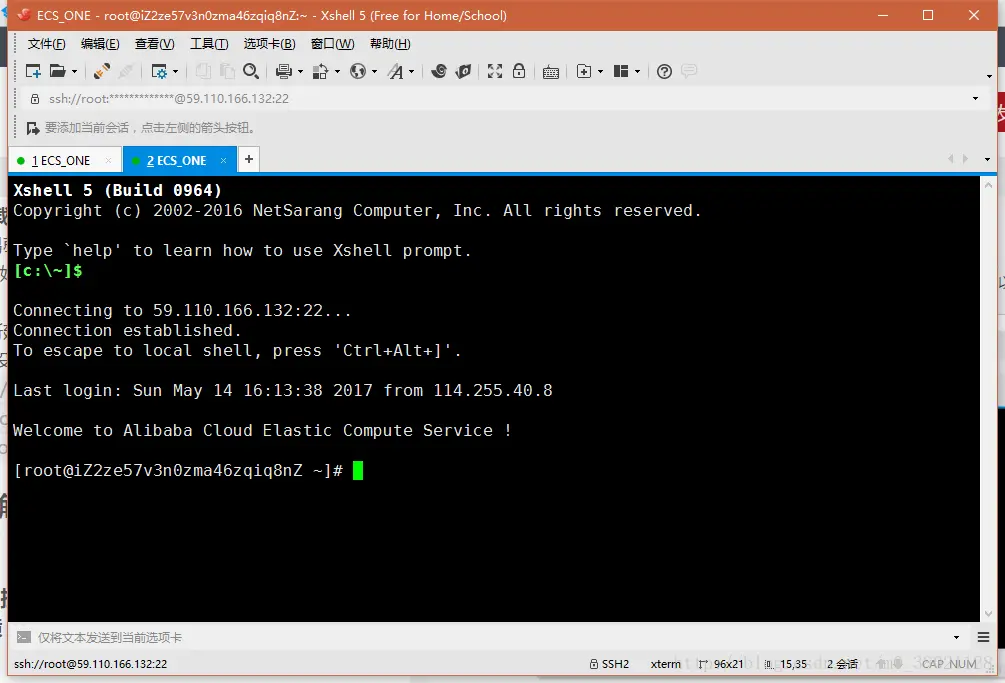Image resolution: width=1005 pixels, height=683 pixels.
Task: Click the Paste icon in toolbar
Action: 227,71
